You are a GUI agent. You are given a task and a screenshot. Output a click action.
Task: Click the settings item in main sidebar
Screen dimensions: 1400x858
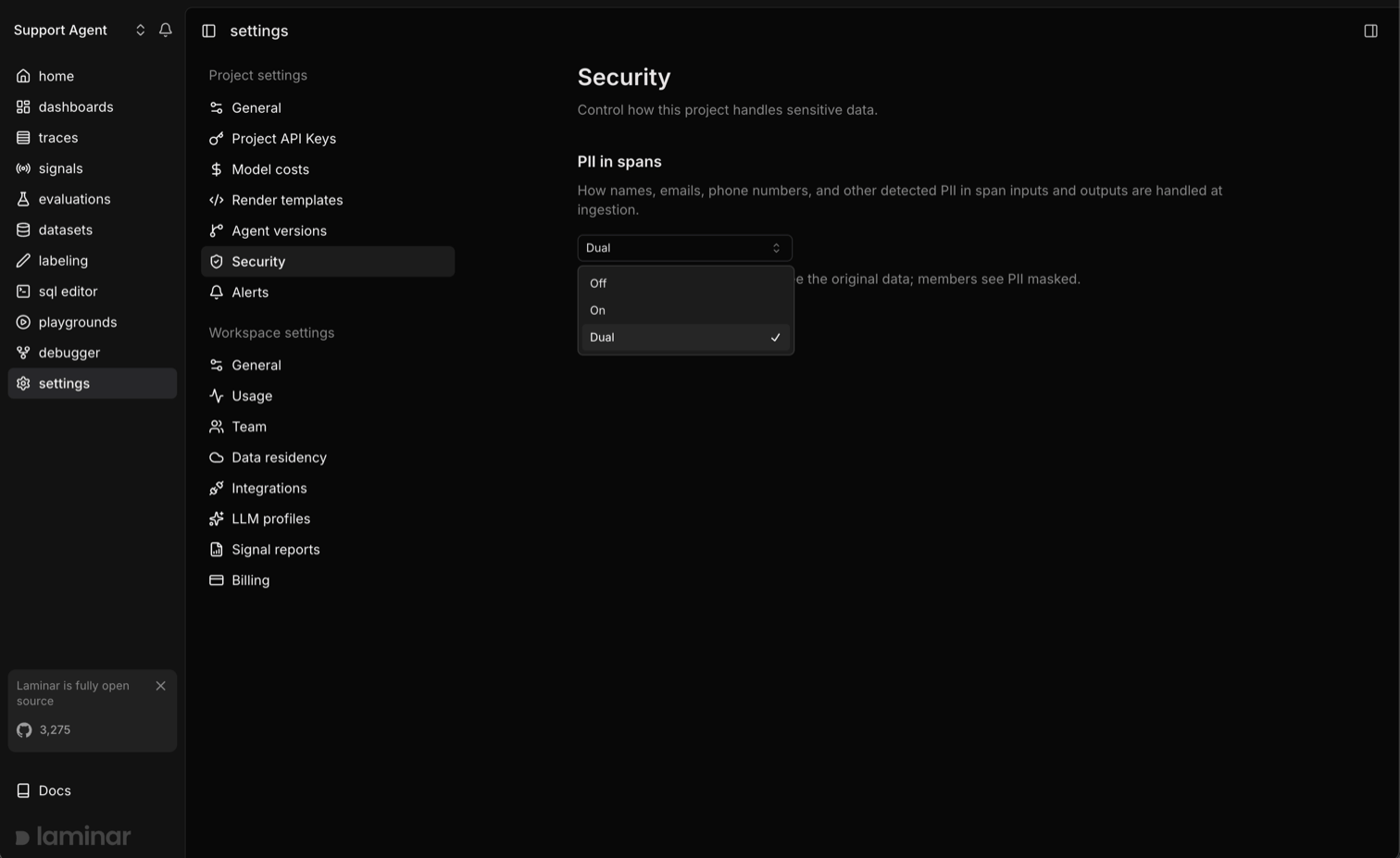93,383
